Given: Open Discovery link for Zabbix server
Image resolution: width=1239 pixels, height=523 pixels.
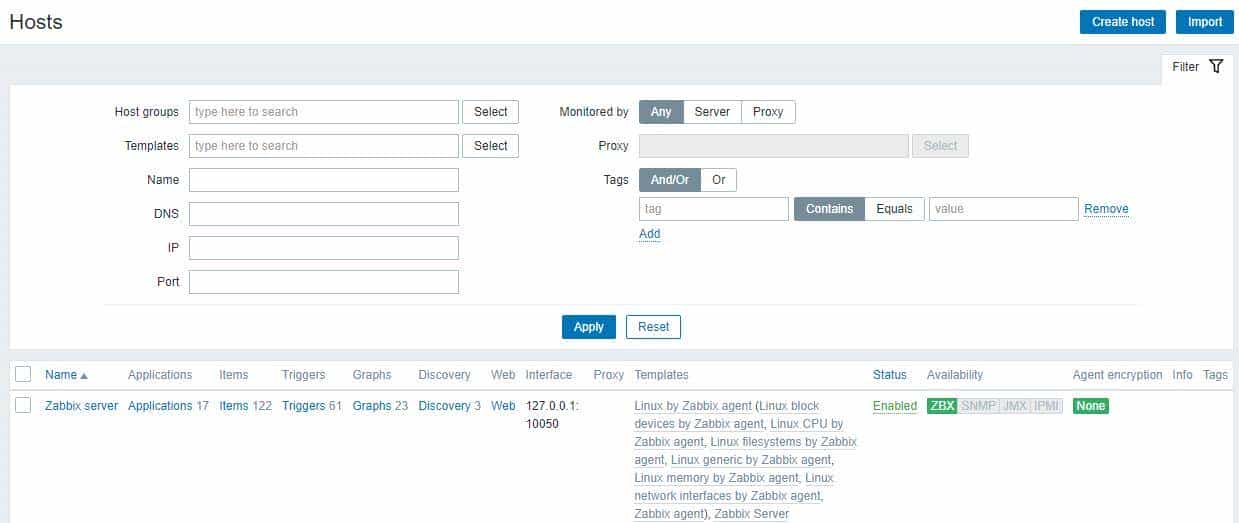Looking at the screenshot, I should click(x=444, y=406).
